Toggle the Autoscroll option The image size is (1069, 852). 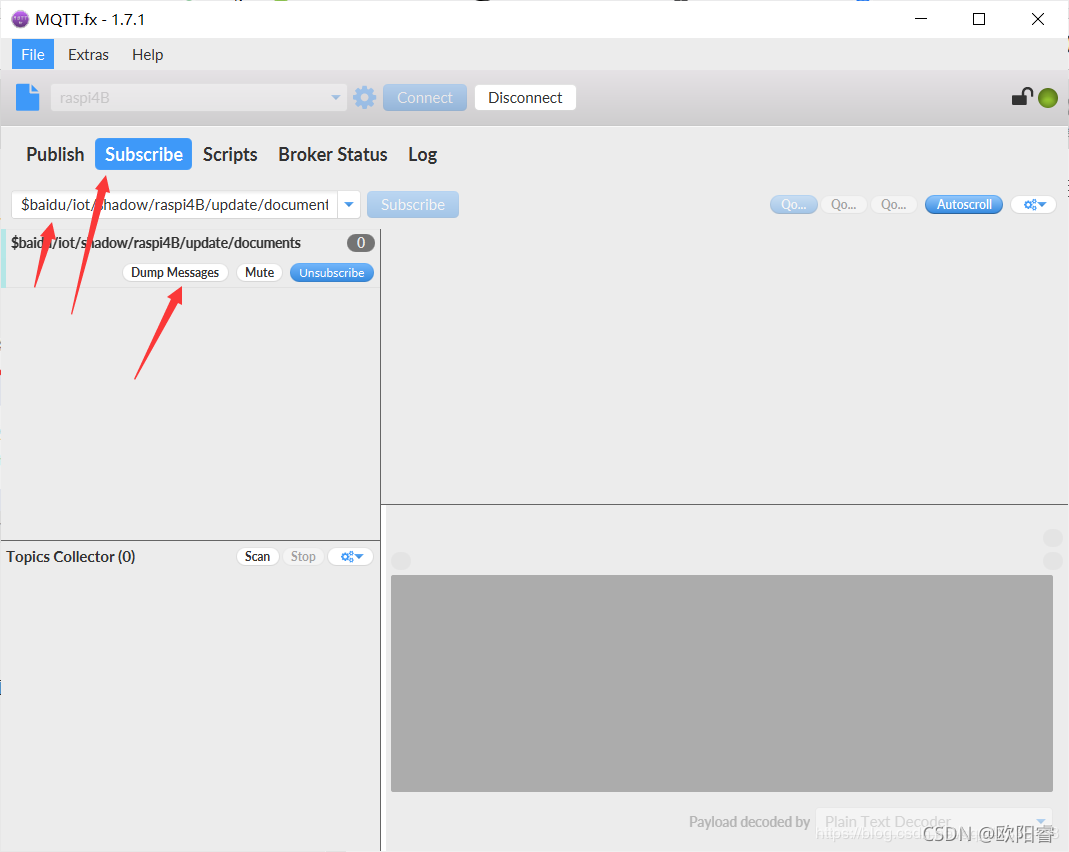point(964,204)
